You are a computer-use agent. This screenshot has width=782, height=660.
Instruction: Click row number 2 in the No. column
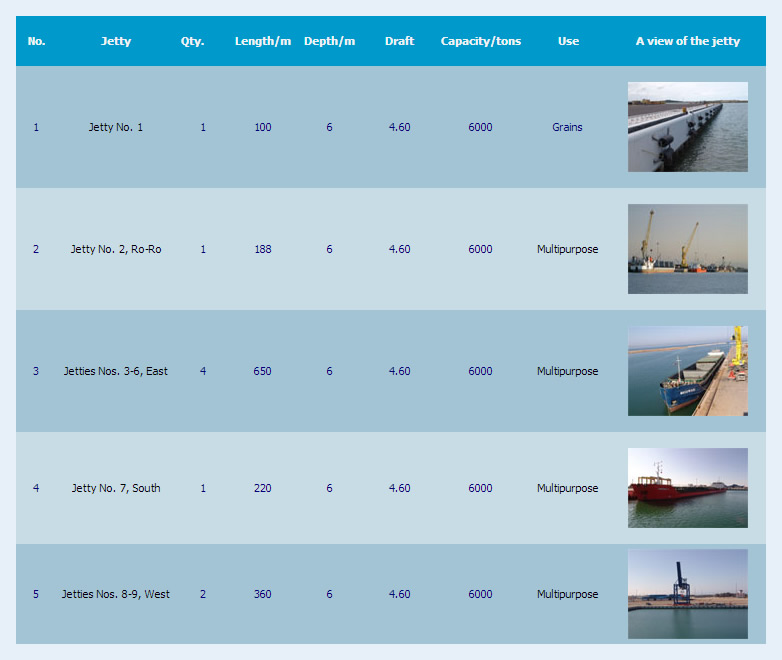pyautogui.click(x=36, y=249)
